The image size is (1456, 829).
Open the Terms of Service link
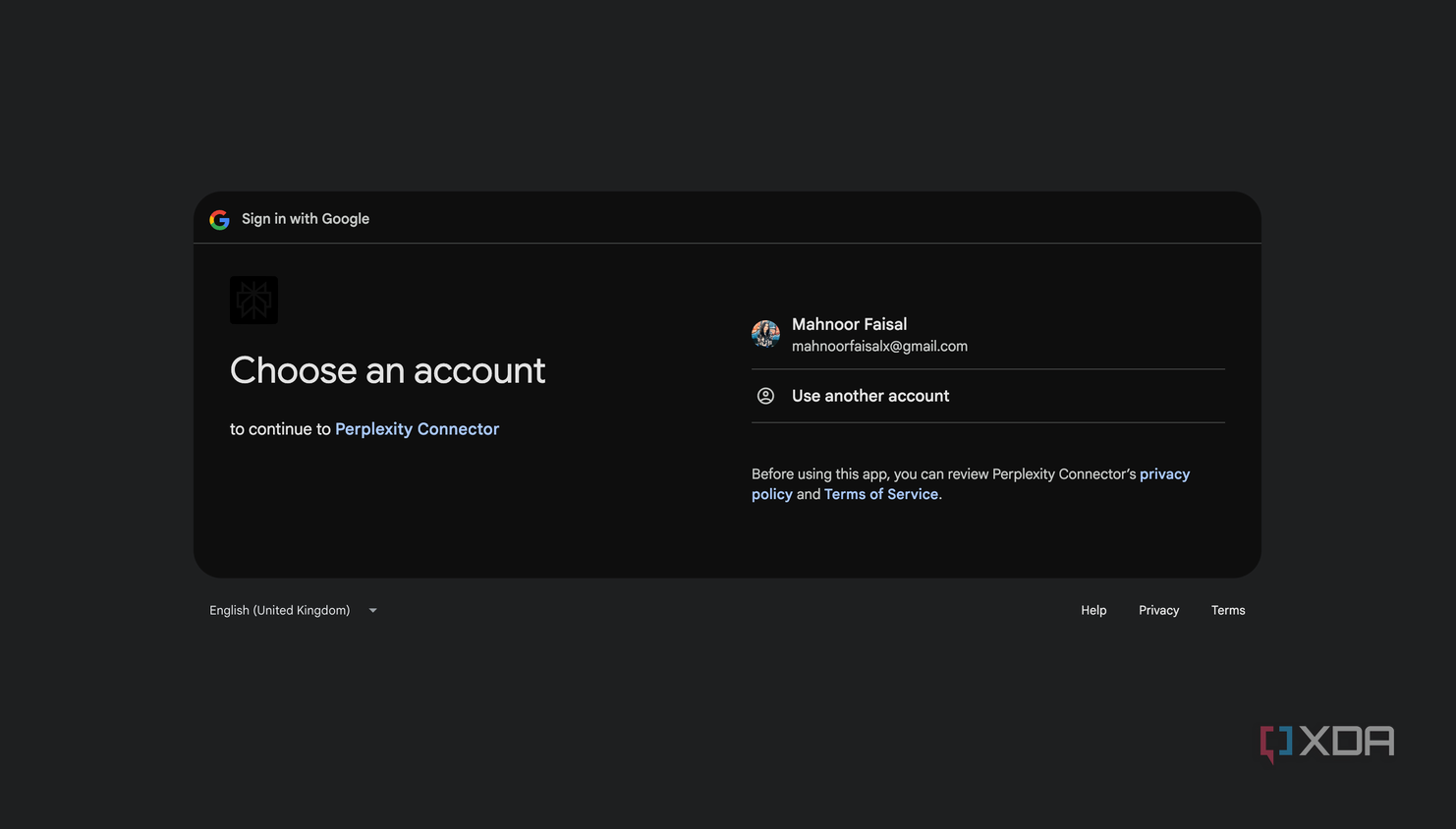(880, 494)
